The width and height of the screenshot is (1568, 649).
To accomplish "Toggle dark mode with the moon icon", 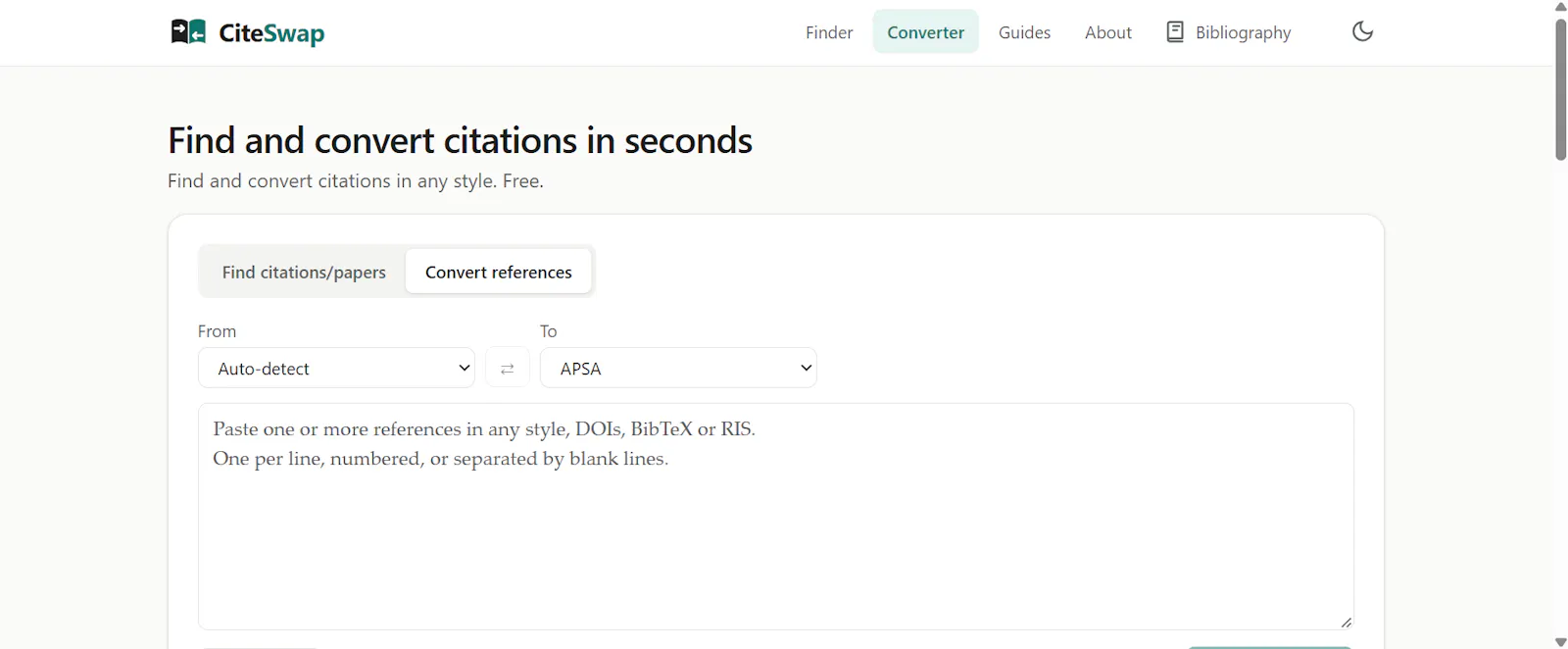I will coord(1362,31).
